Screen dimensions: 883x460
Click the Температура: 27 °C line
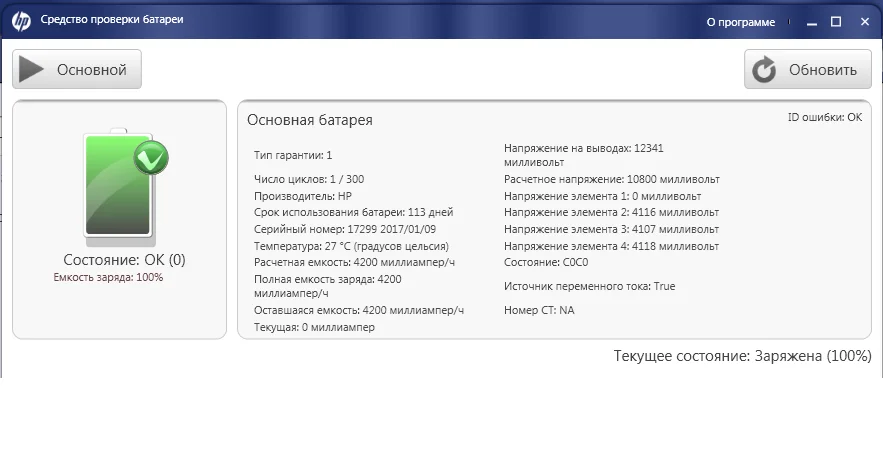(351, 246)
